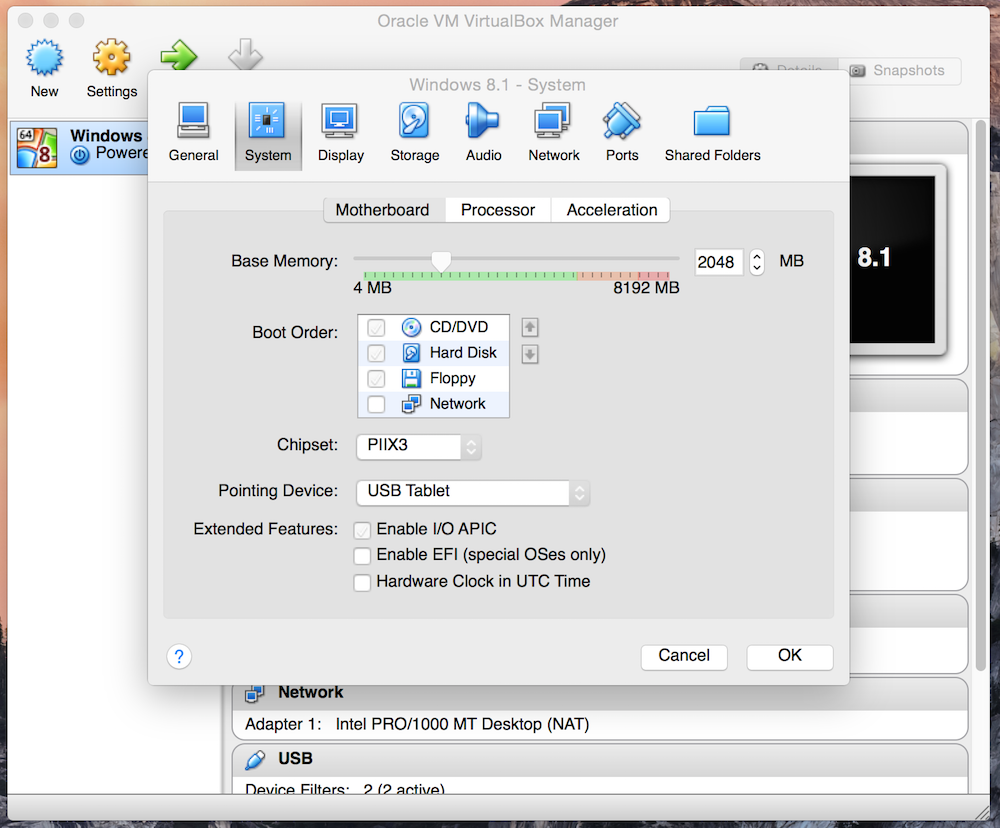This screenshot has width=1000, height=828.
Task: Click the Base Memory stepper arrows
Action: click(x=756, y=262)
